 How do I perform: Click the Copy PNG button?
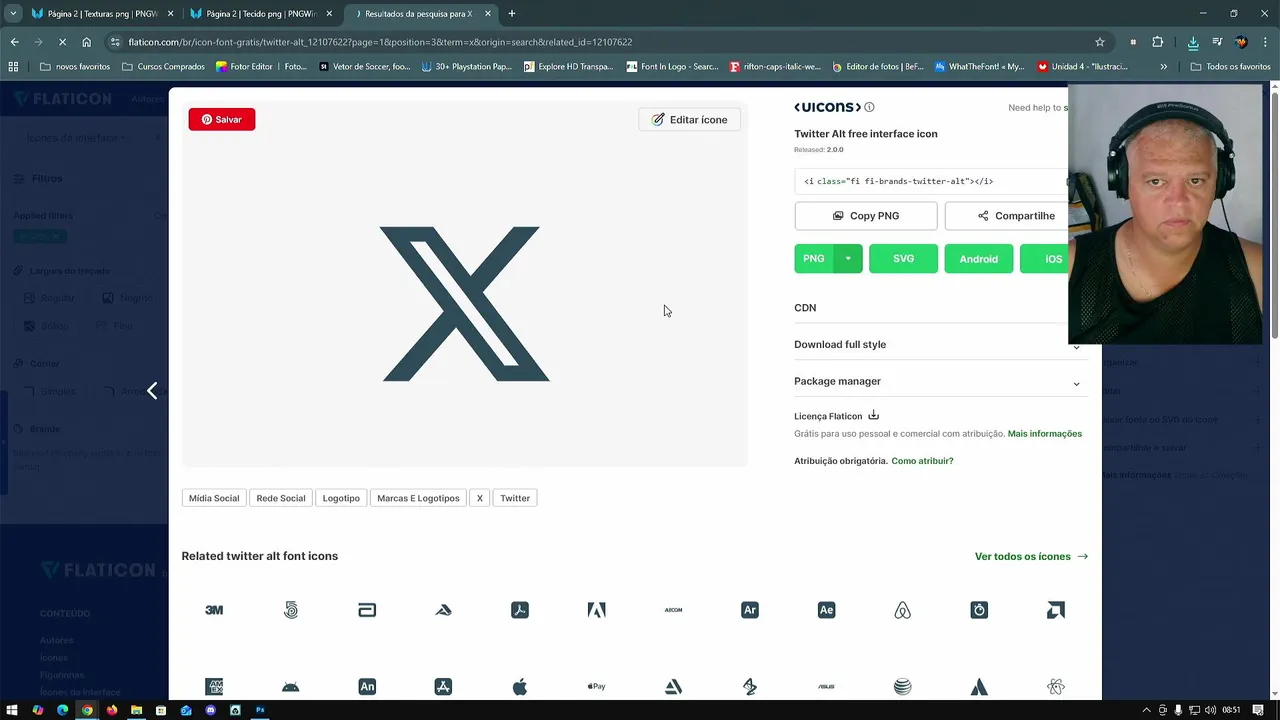[x=866, y=216]
